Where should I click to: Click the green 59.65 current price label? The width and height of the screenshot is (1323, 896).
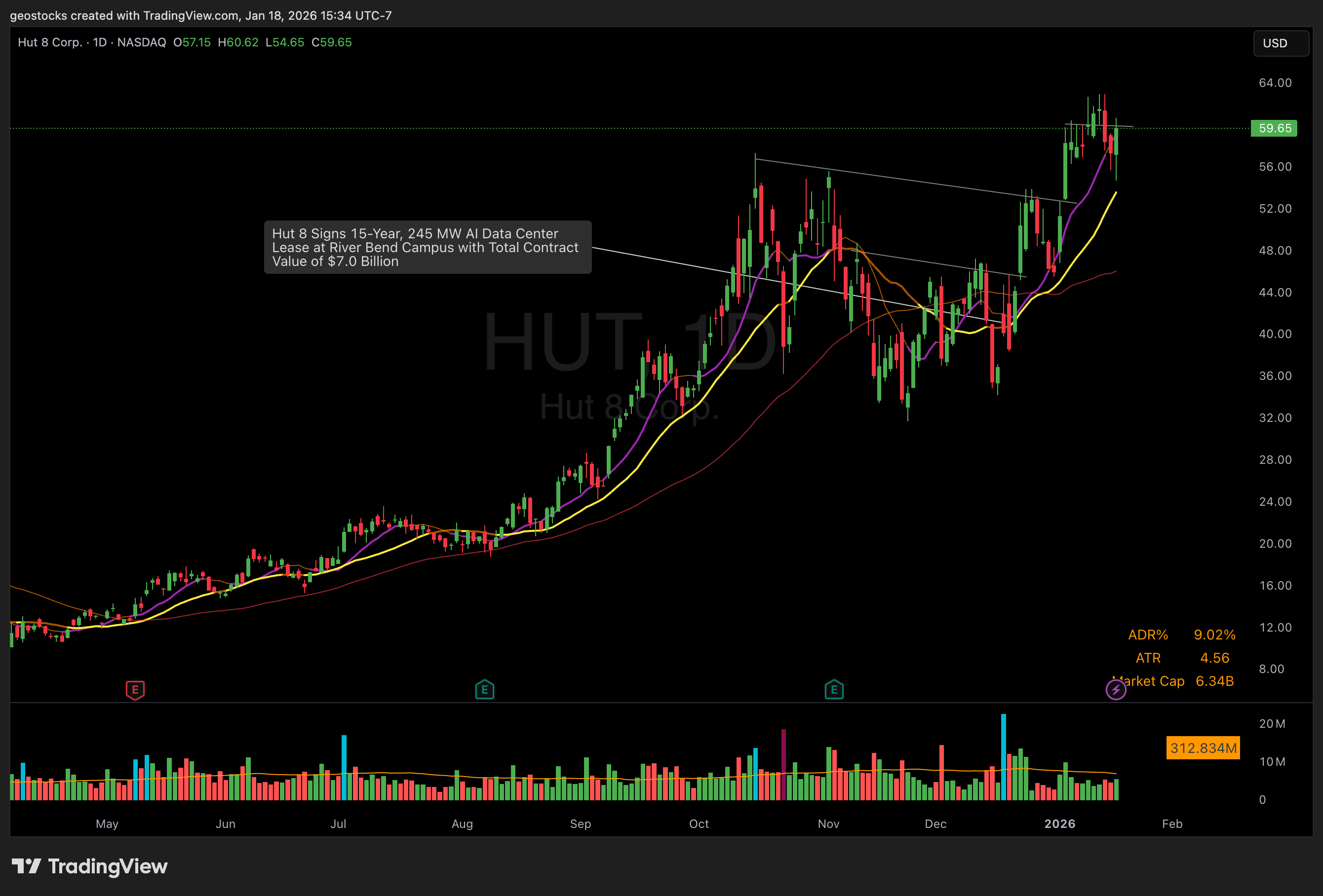(1274, 128)
